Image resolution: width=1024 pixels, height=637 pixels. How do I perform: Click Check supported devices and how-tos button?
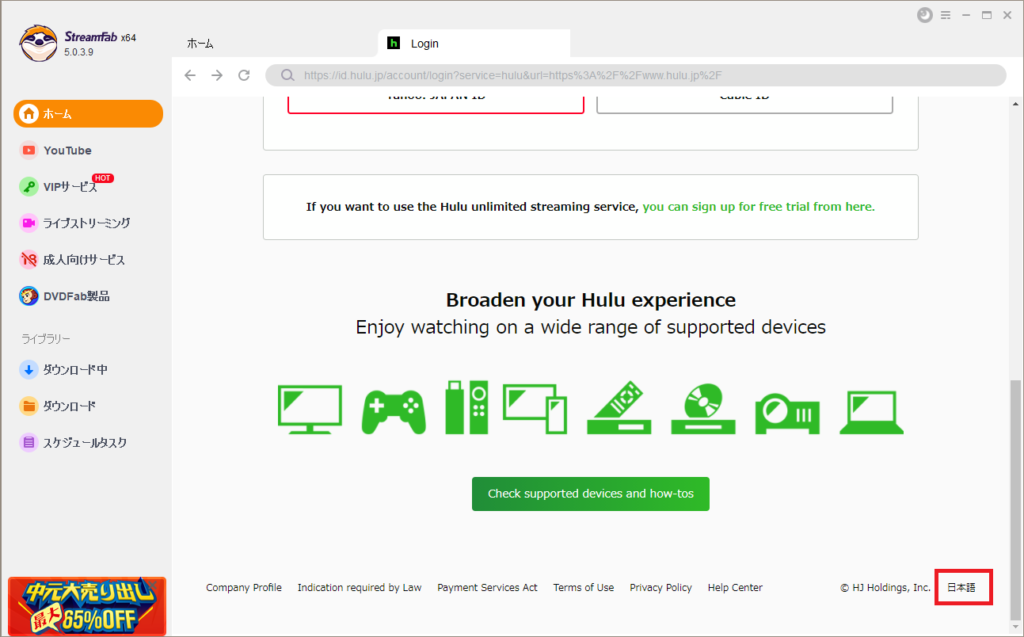pos(590,494)
